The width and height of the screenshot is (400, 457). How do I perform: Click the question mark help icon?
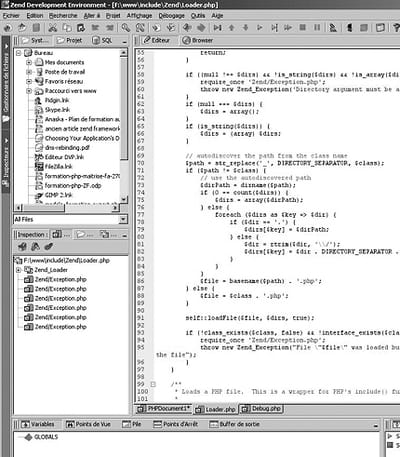396,28
